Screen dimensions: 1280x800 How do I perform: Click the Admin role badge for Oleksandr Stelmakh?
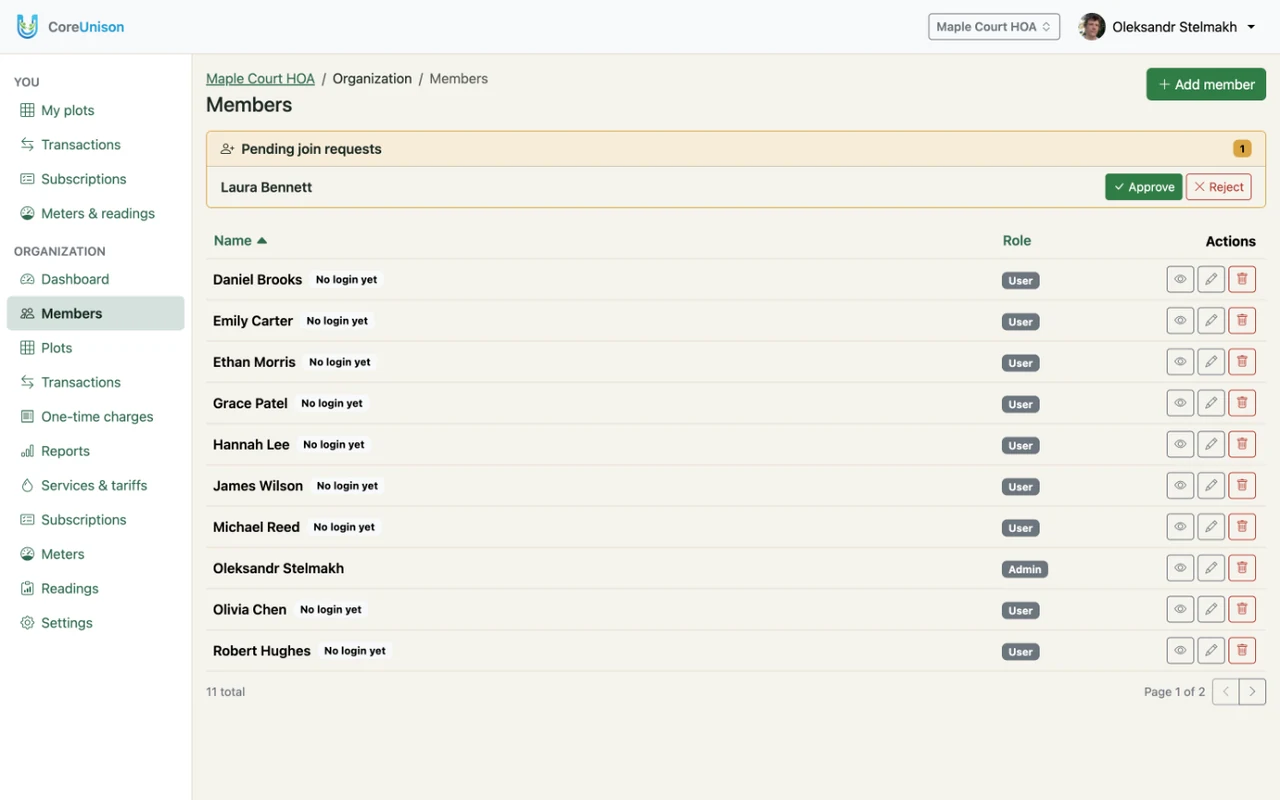pyautogui.click(x=1025, y=569)
